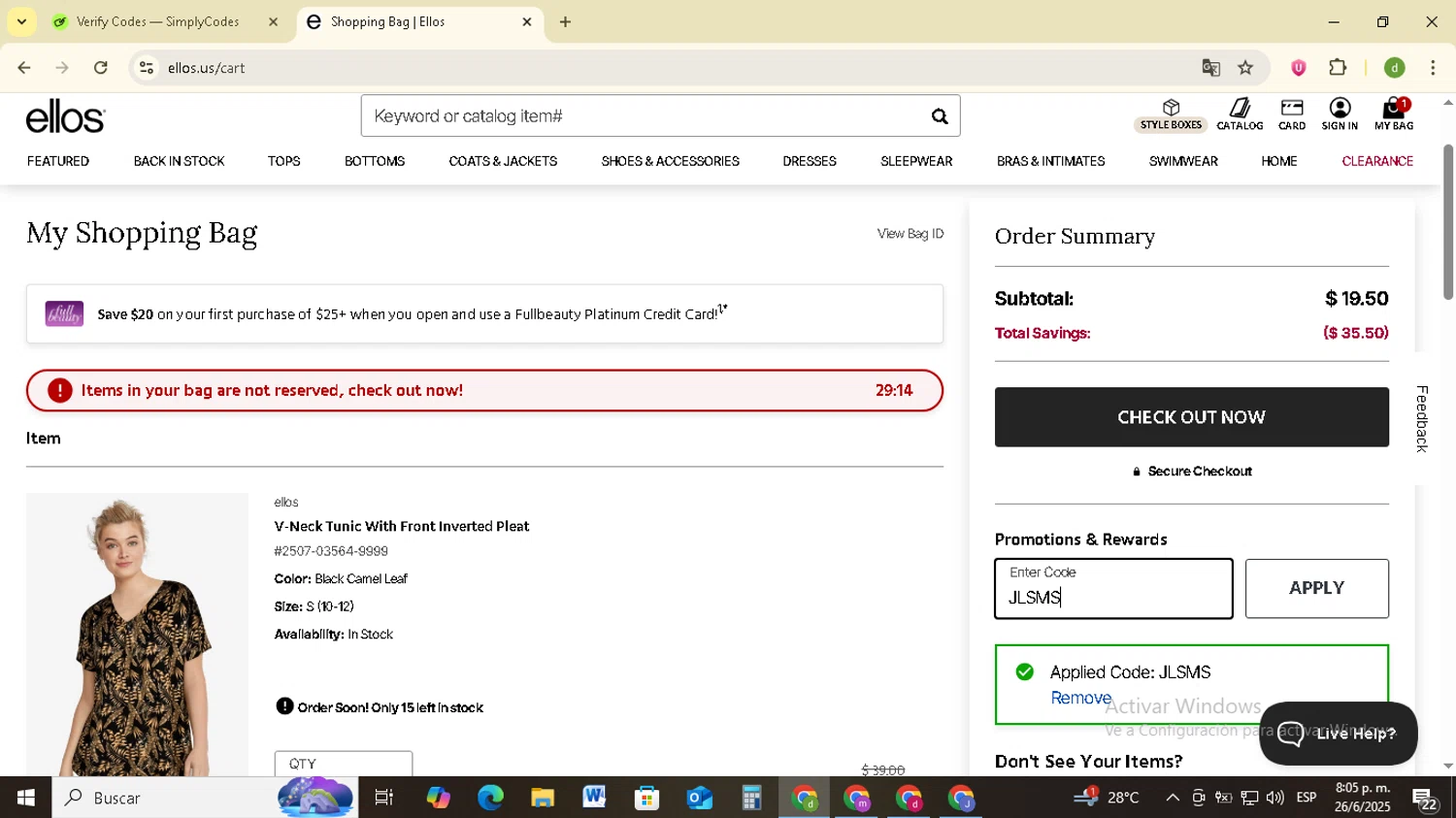Open the Card icon
The image size is (1456, 818).
click(x=1292, y=115)
